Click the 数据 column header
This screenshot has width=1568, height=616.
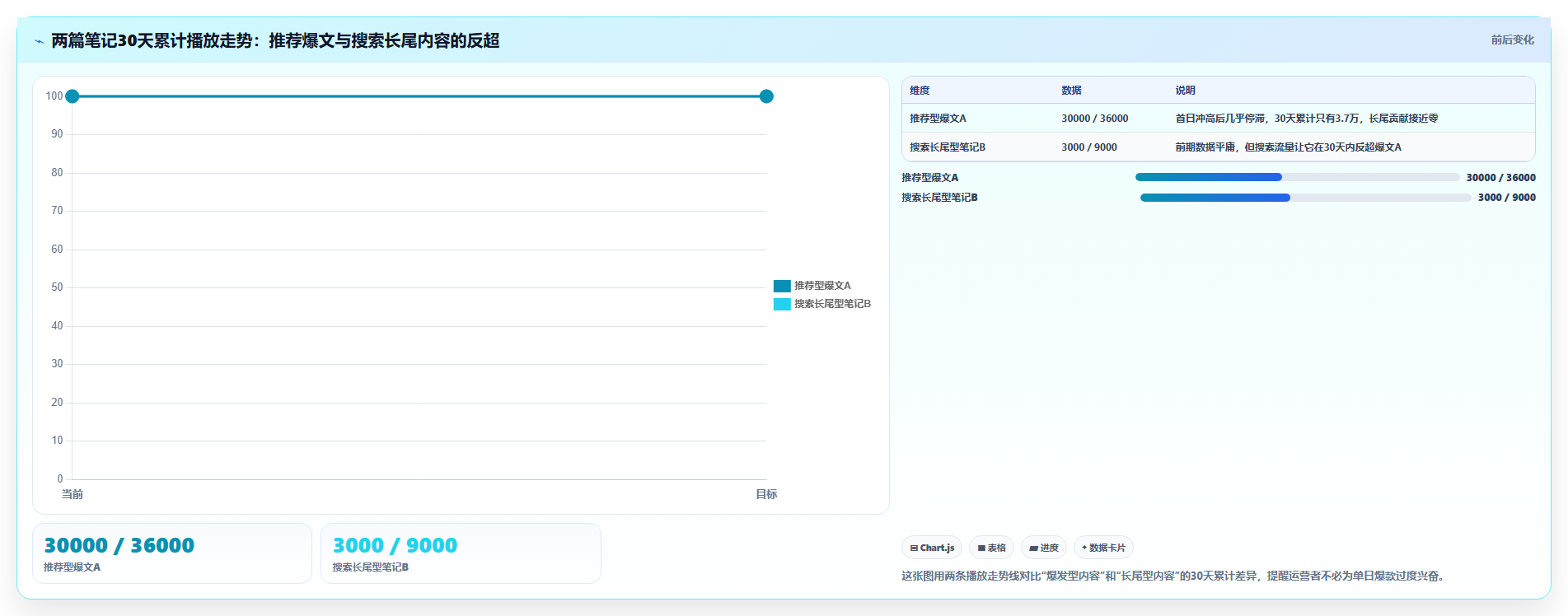[x=1071, y=91]
